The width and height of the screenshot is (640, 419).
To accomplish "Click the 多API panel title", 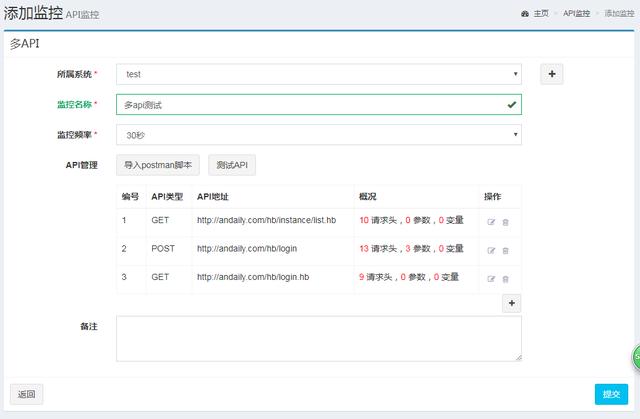I will [x=25, y=43].
